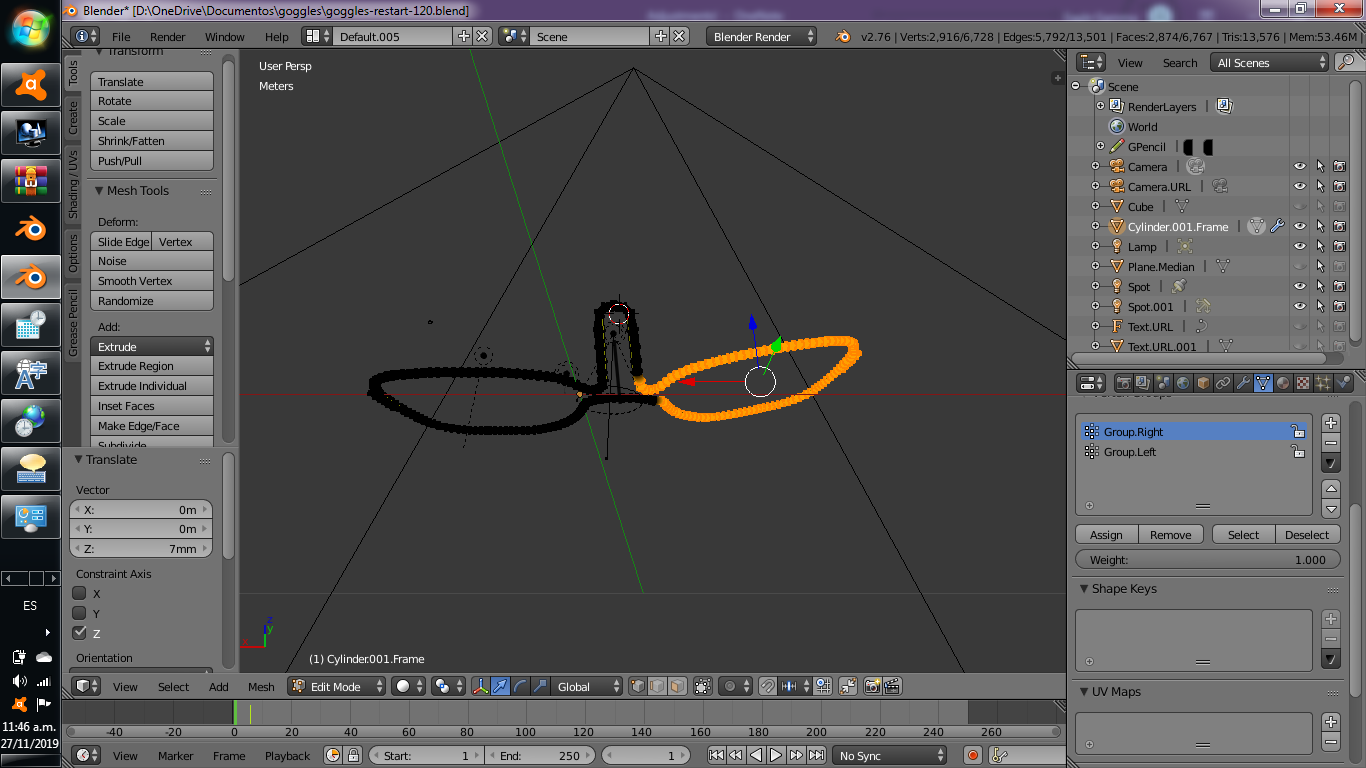Open WinRAR from the Windows taskbar
1366x768 pixels.
click(x=31, y=181)
